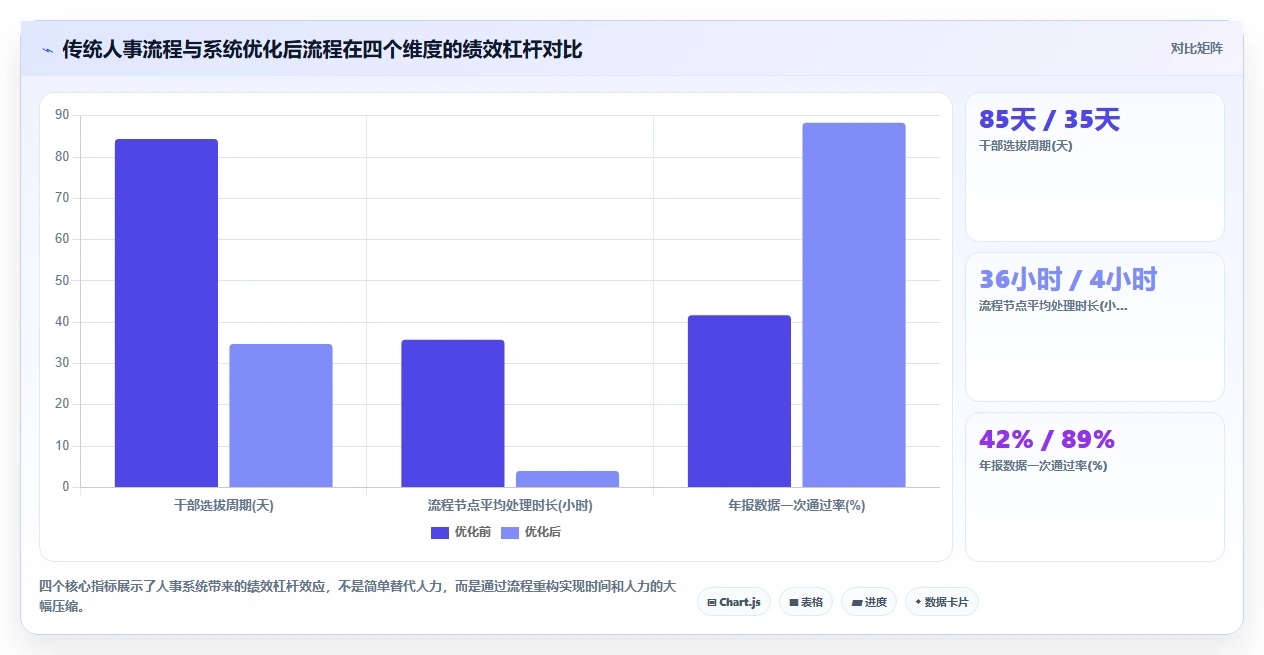Click the lightning icon beside the title
1264x655 pixels.
(47, 50)
